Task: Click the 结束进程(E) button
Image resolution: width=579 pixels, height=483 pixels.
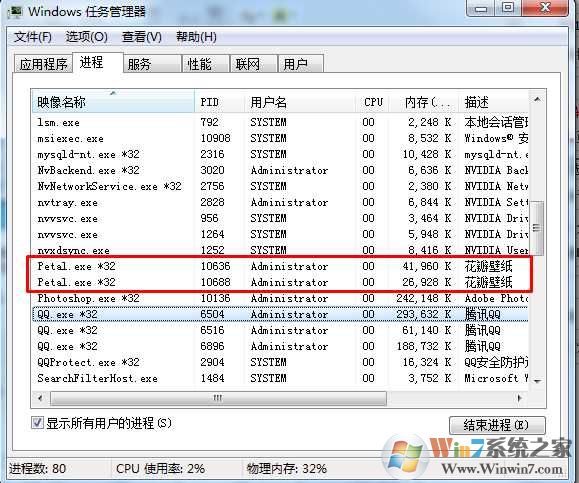Action: tap(497, 425)
